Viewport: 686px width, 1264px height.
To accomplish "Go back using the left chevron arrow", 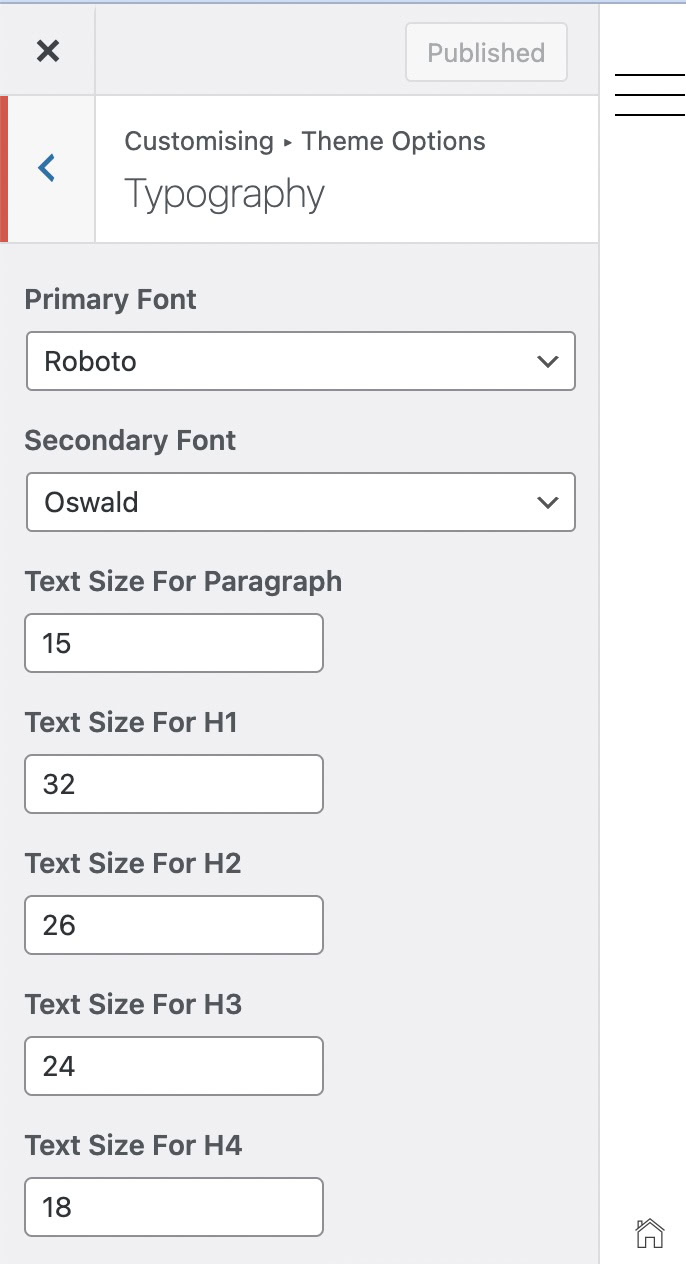I will tap(46, 168).
